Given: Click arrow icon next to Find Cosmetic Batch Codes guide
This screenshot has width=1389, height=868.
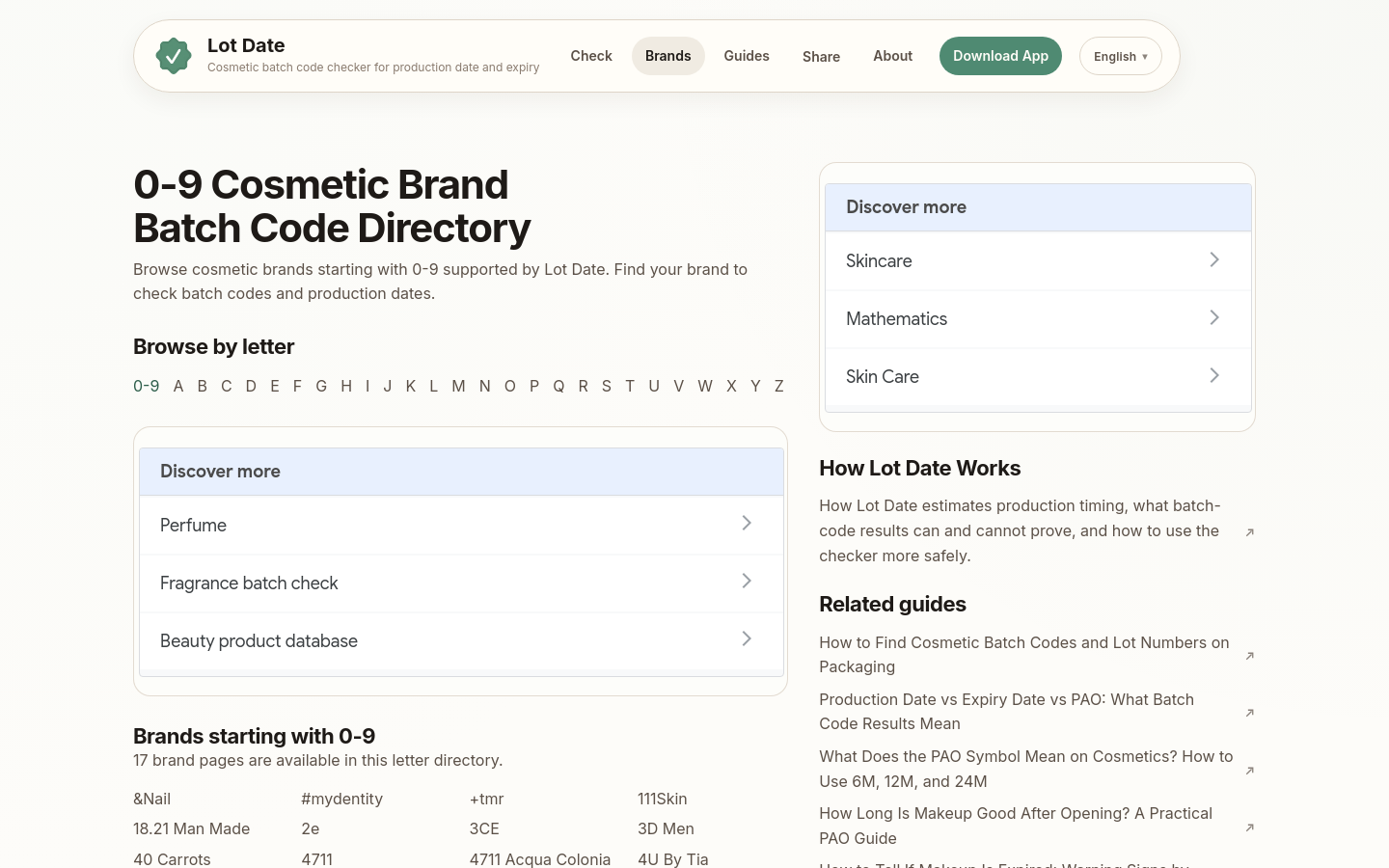Looking at the screenshot, I should 1249,655.
